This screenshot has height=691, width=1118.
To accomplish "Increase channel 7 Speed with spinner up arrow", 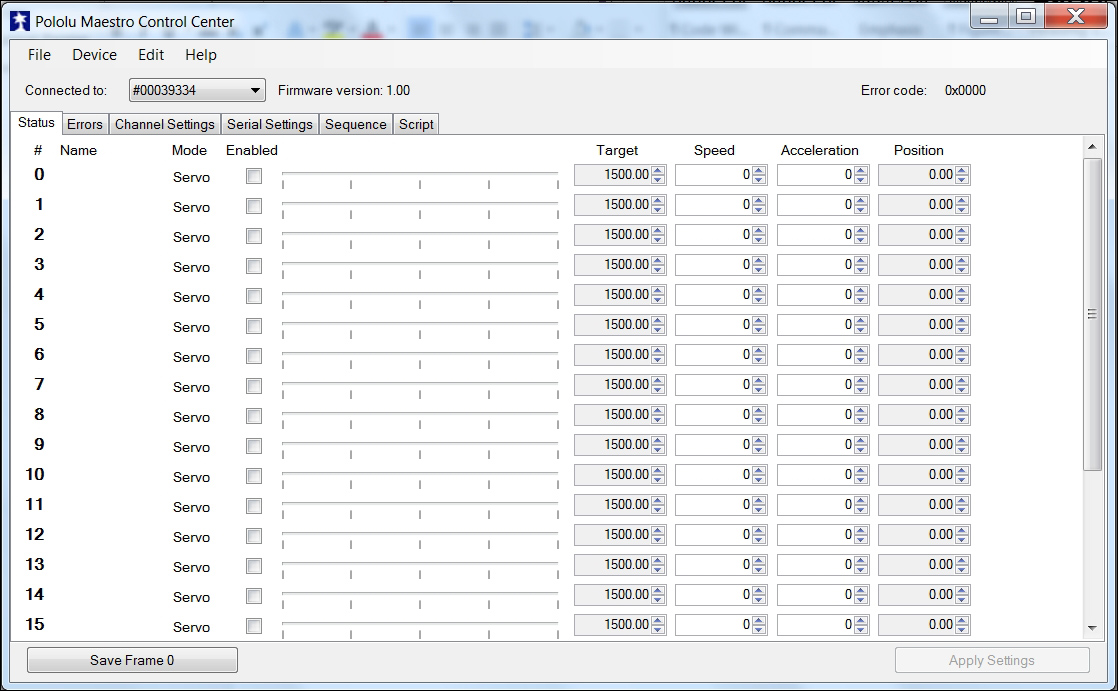I will click(x=759, y=381).
